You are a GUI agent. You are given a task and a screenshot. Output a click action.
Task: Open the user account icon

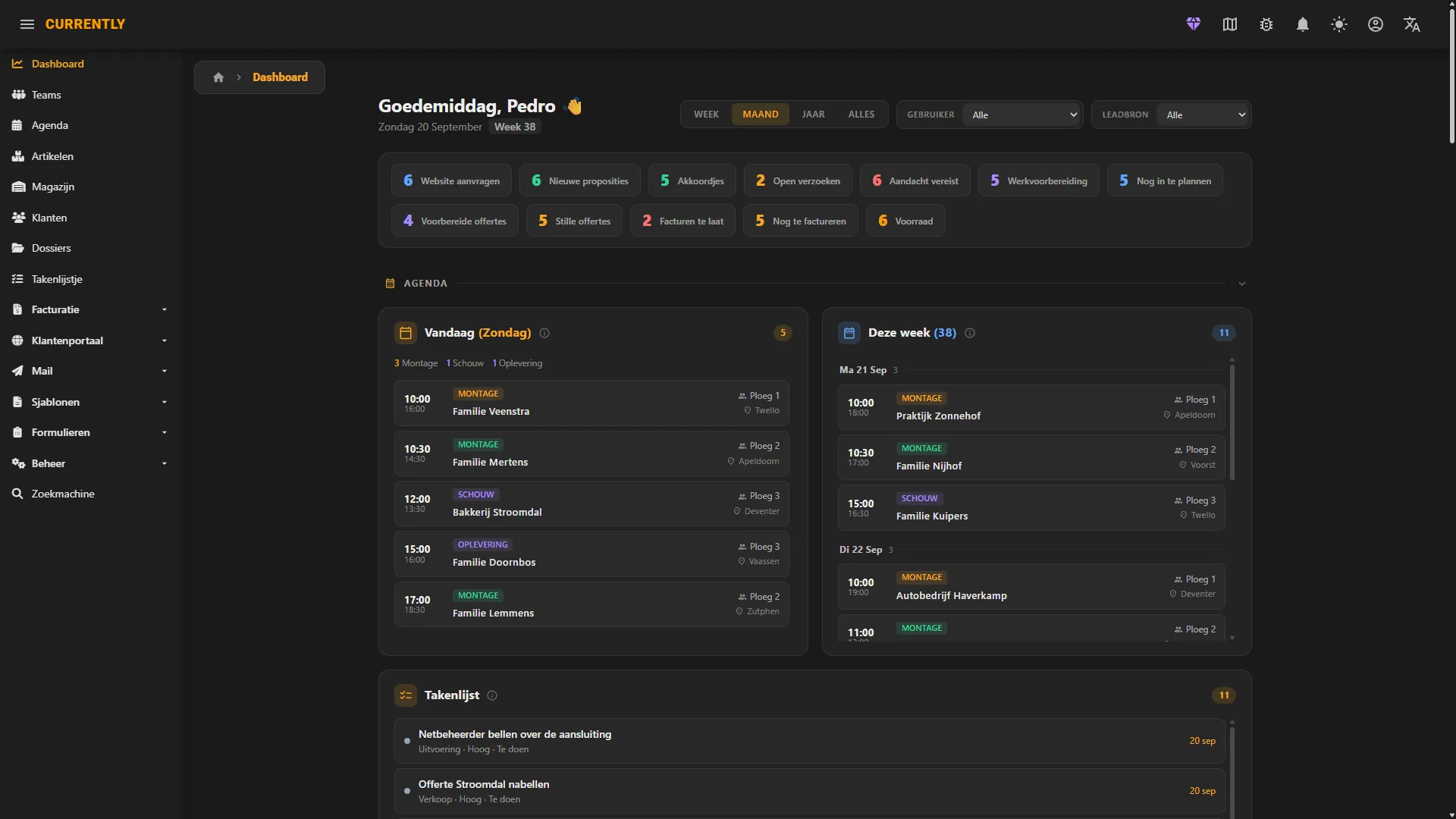tap(1376, 24)
